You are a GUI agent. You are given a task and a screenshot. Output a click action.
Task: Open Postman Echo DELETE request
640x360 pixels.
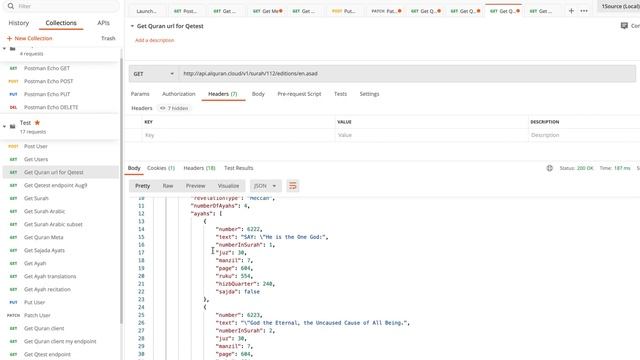[x=51, y=107]
